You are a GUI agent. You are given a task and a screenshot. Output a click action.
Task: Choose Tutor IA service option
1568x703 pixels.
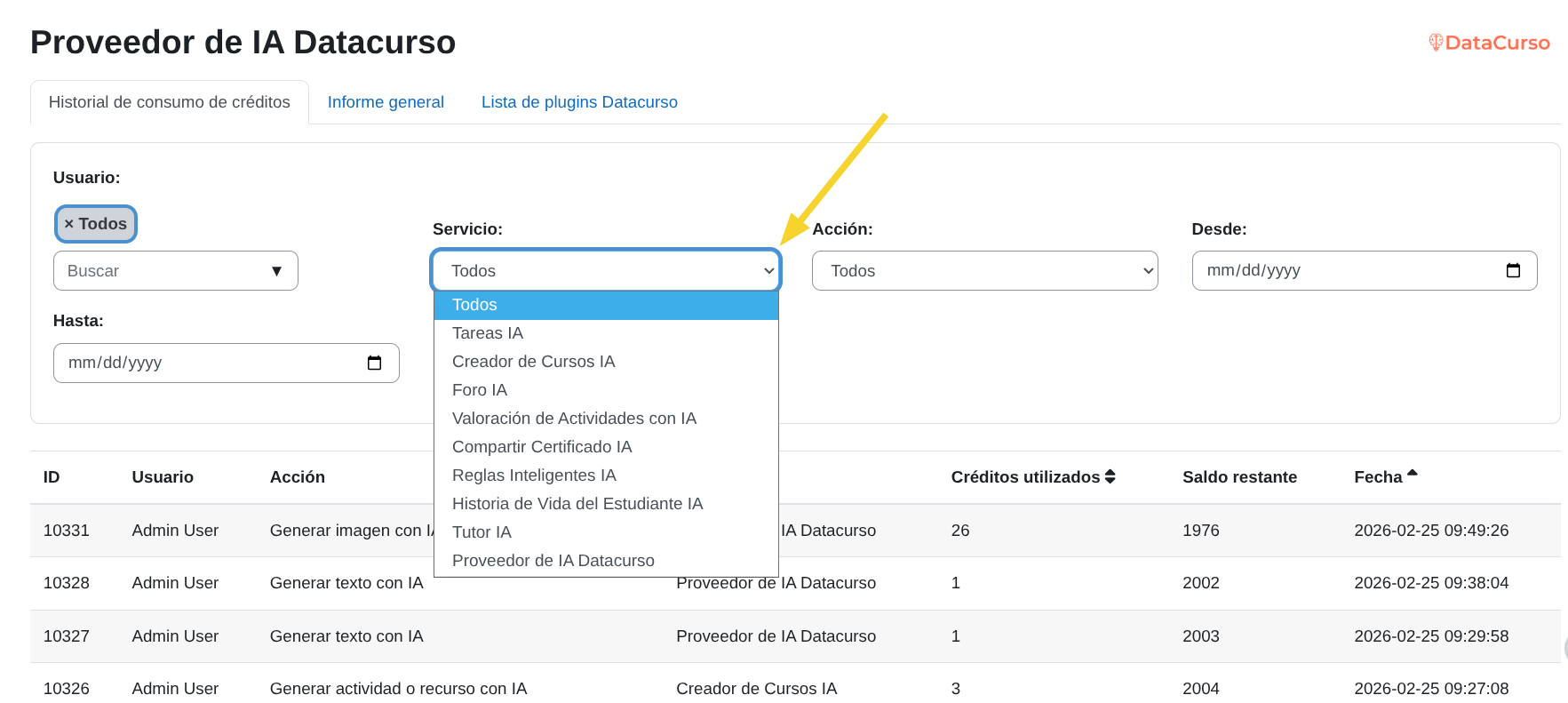click(482, 532)
